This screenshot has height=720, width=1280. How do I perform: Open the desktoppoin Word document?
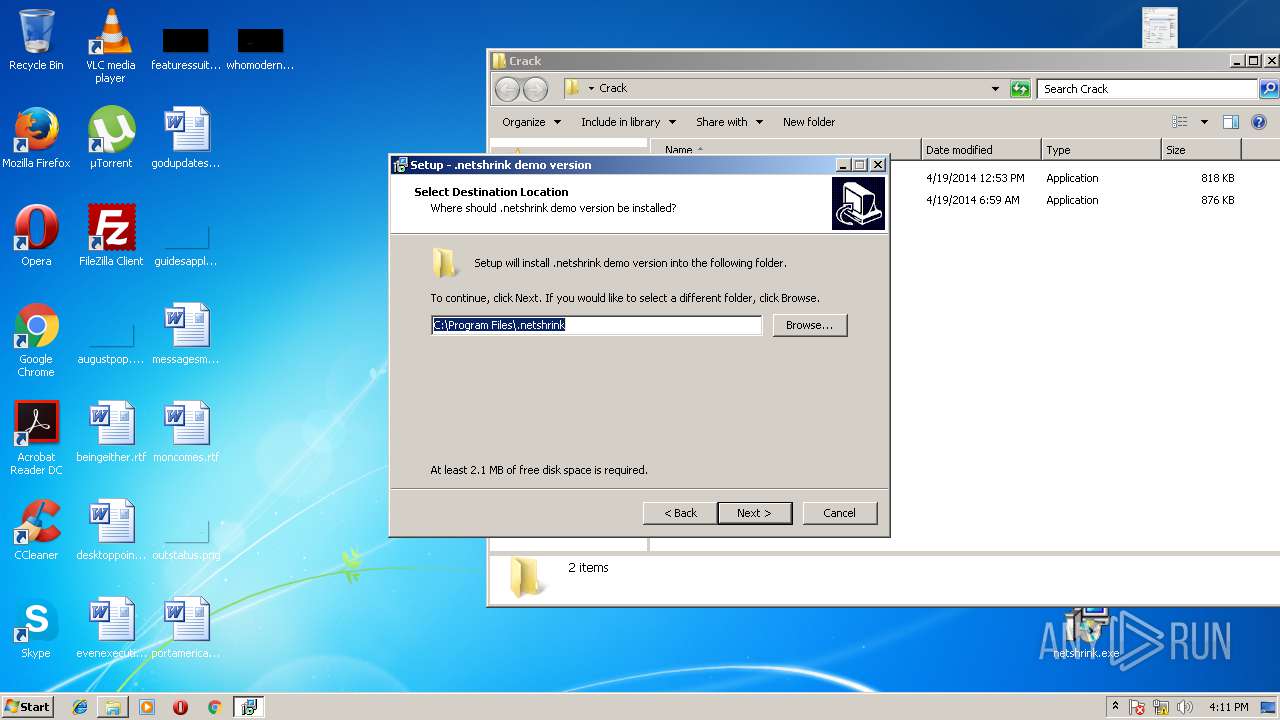click(111, 530)
